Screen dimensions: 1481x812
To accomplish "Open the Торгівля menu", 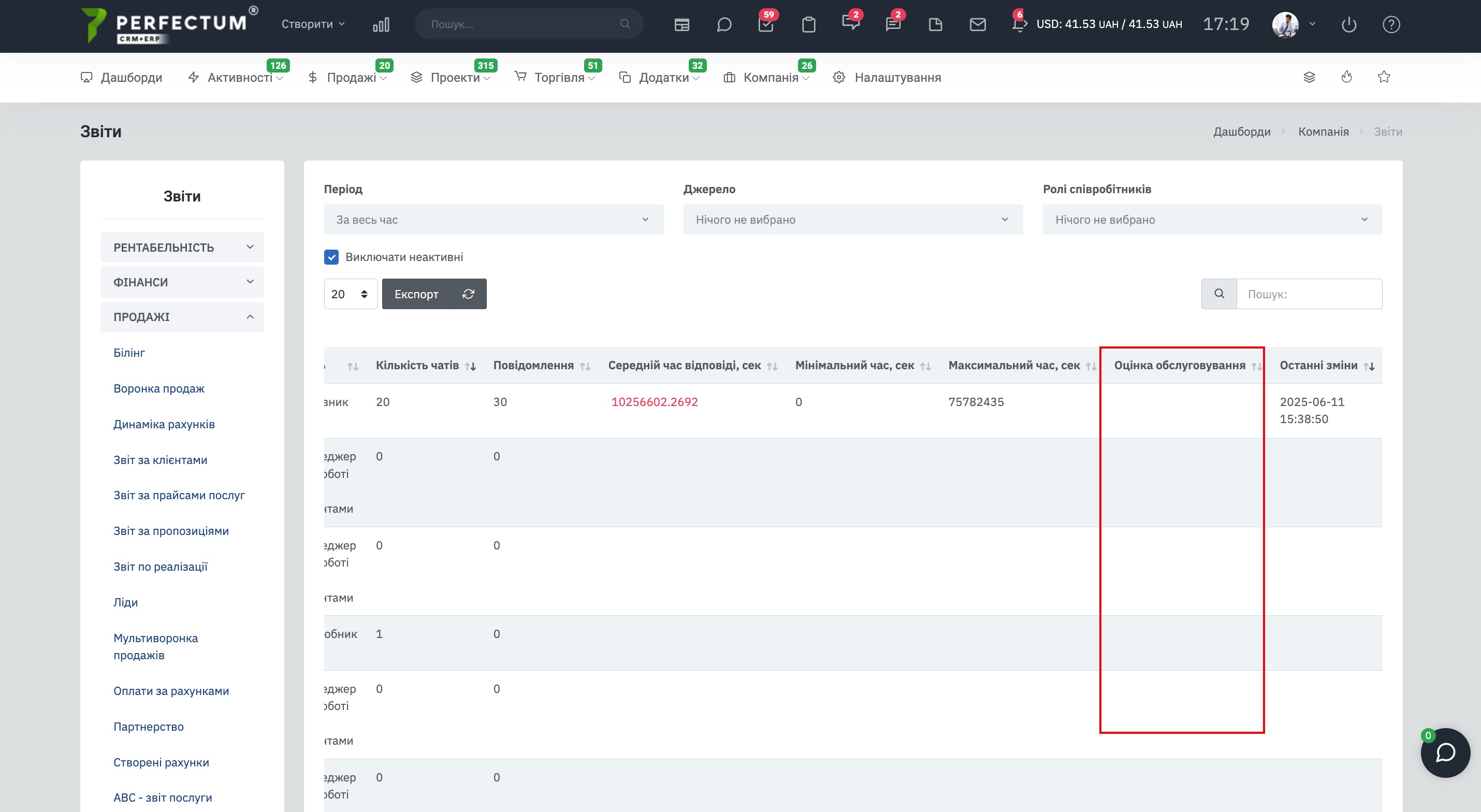I will pyautogui.click(x=554, y=77).
